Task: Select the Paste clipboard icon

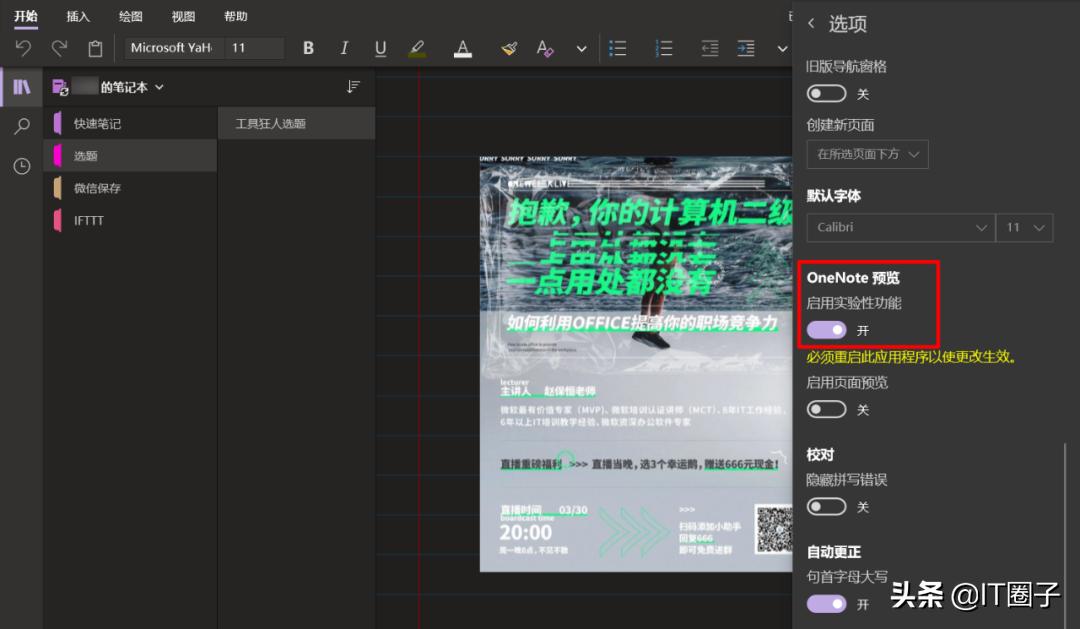Action: click(94, 47)
